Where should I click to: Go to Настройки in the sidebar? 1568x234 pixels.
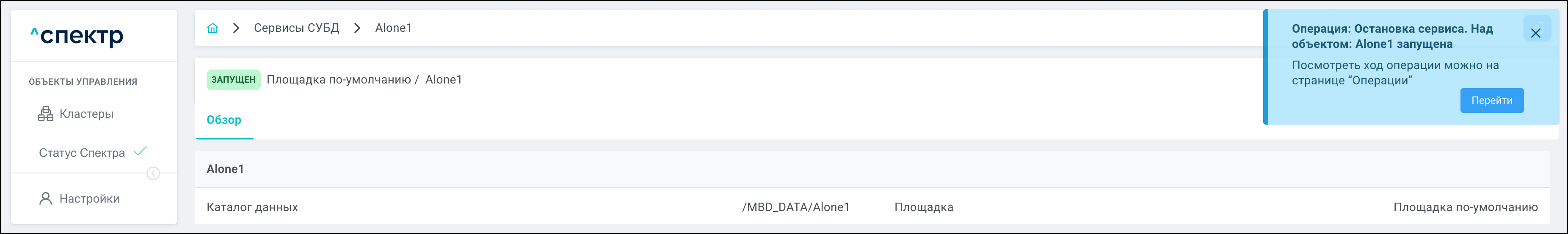click(x=89, y=199)
